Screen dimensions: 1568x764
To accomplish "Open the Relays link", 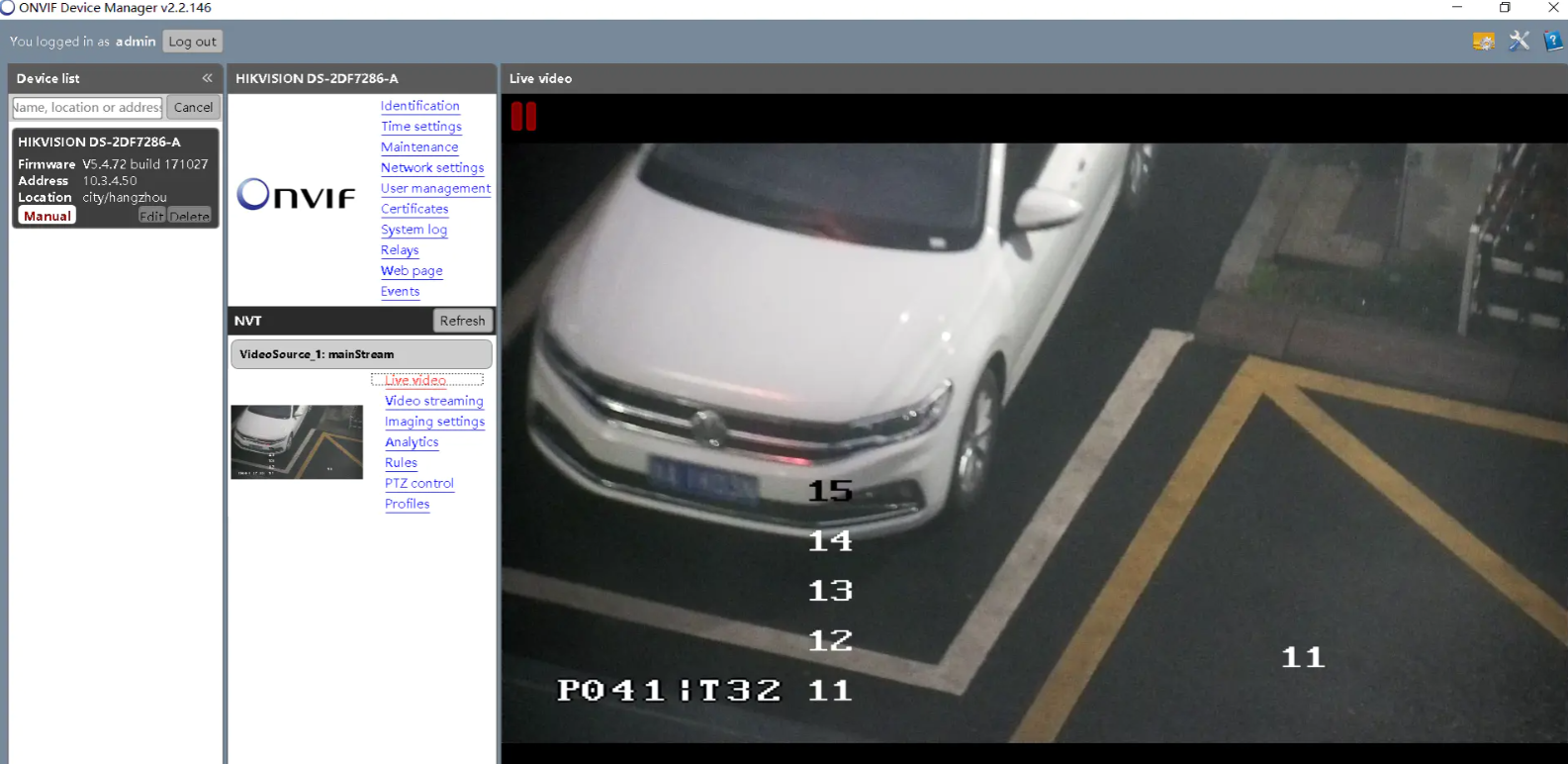I will (x=400, y=250).
